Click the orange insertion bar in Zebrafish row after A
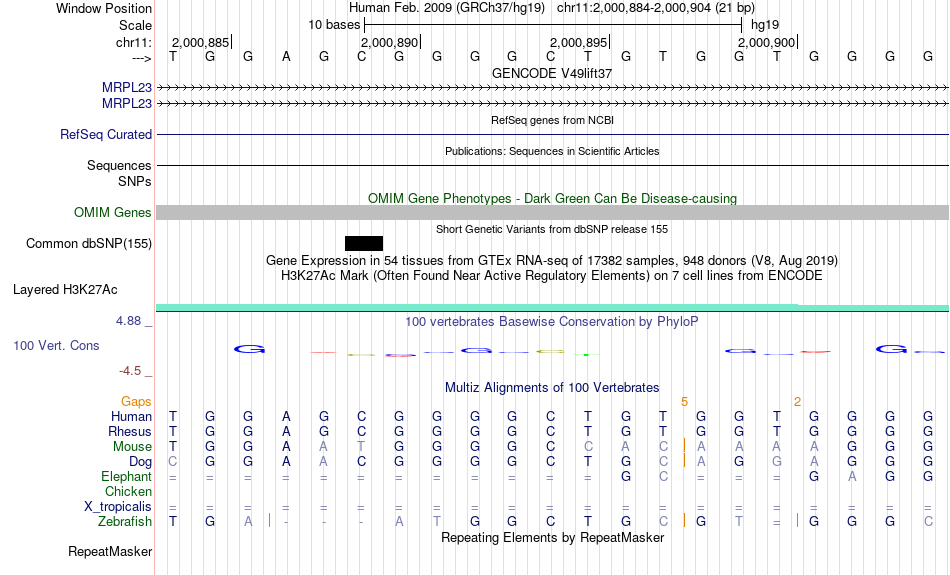950x575 pixels. tap(269, 520)
